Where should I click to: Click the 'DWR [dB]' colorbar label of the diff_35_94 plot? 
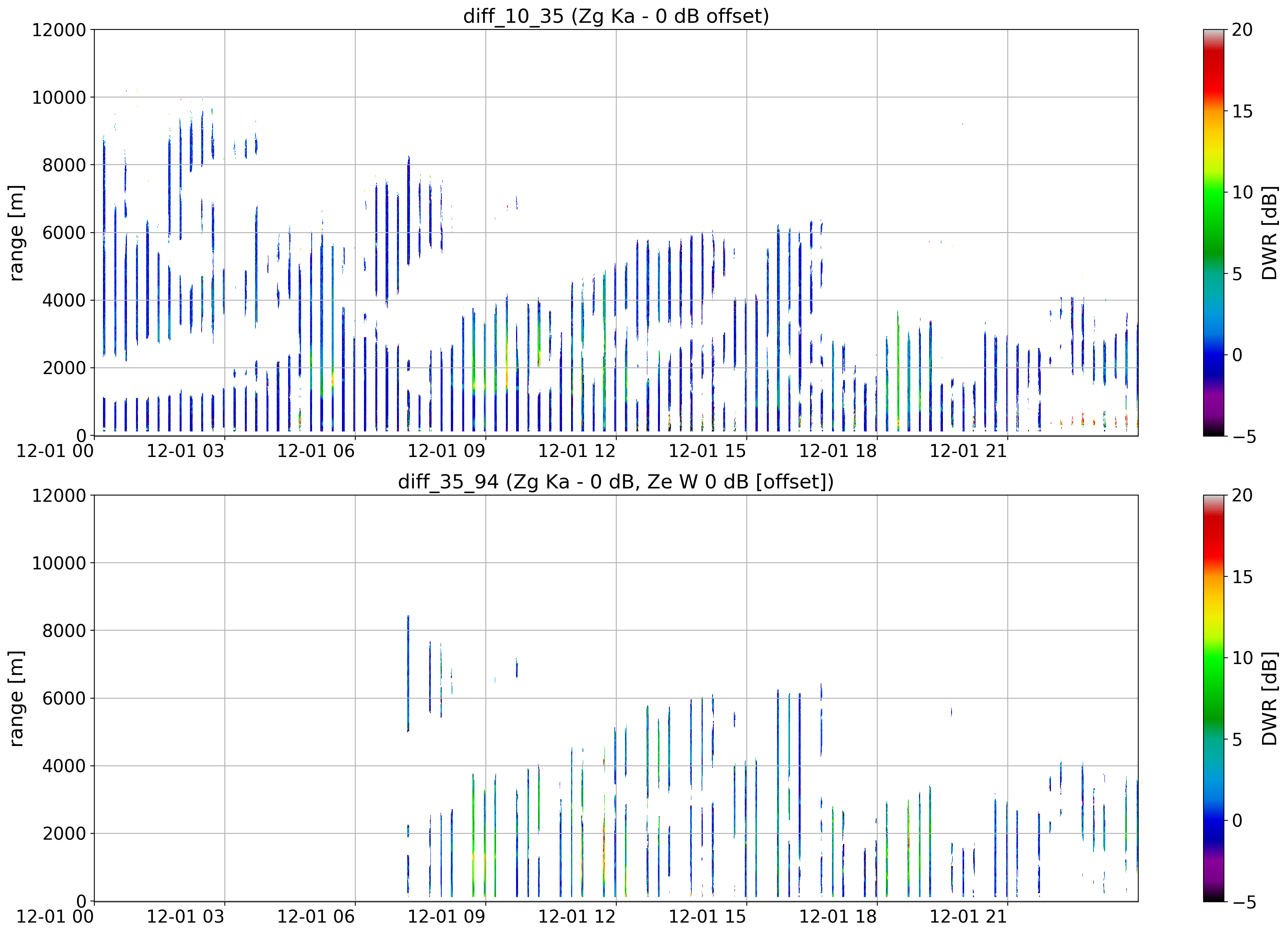[1269, 698]
